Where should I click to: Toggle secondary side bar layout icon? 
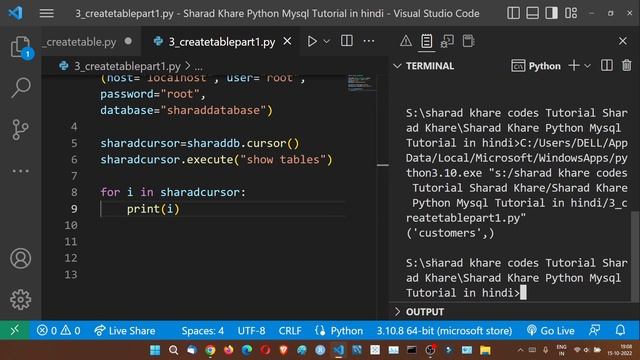coord(551,13)
